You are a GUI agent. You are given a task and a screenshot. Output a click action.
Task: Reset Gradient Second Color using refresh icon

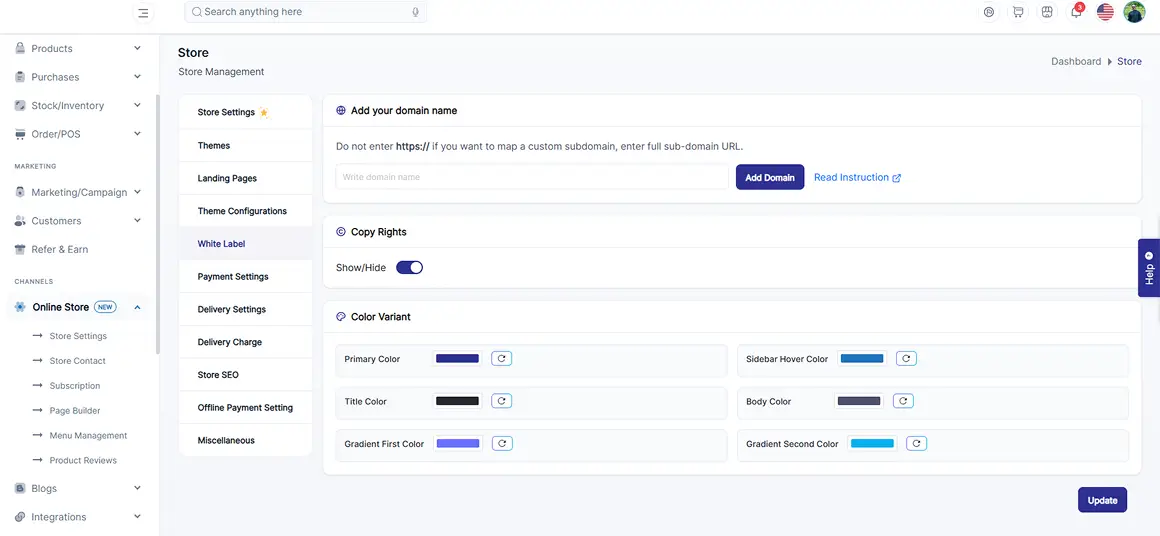coord(917,444)
